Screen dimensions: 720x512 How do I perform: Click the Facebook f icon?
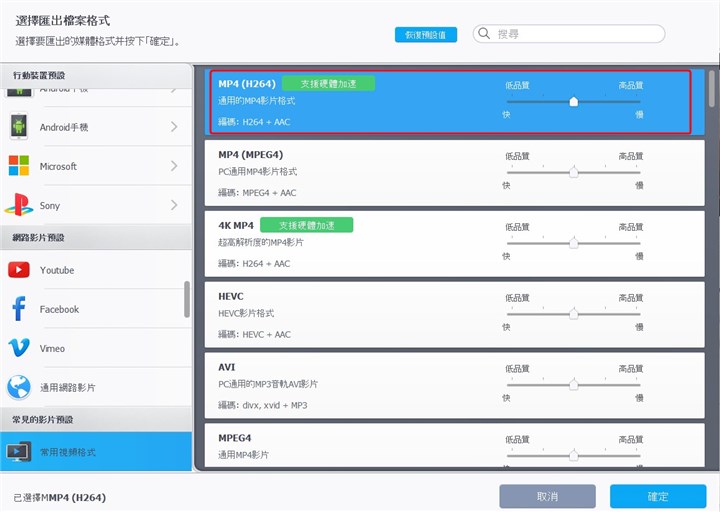(19, 309)
